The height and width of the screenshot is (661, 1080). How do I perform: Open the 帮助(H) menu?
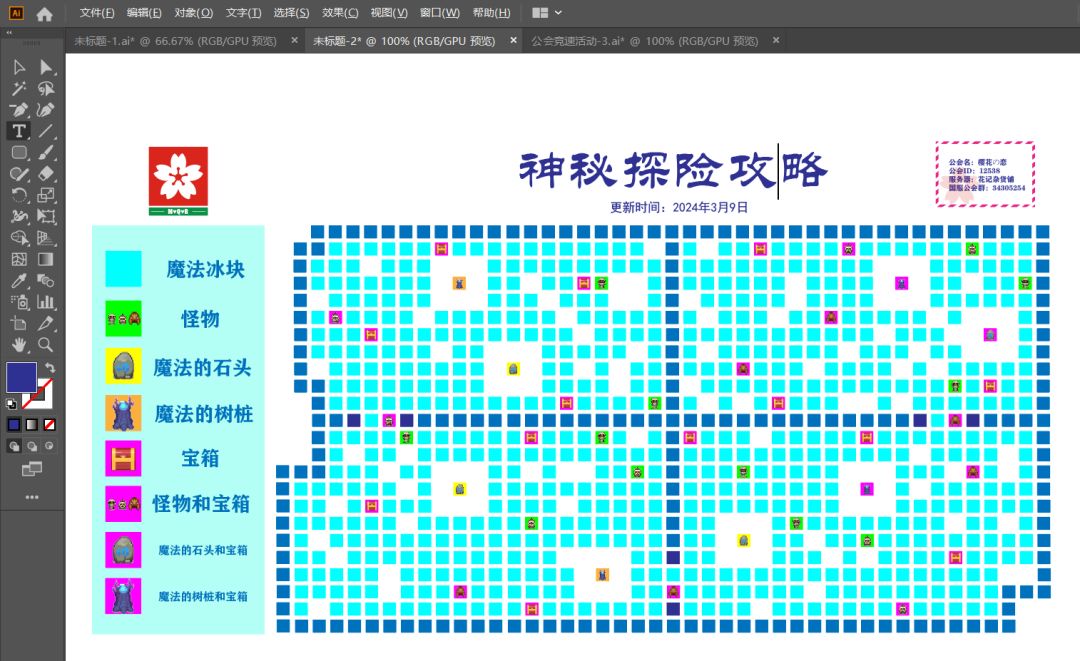(491, 13)
